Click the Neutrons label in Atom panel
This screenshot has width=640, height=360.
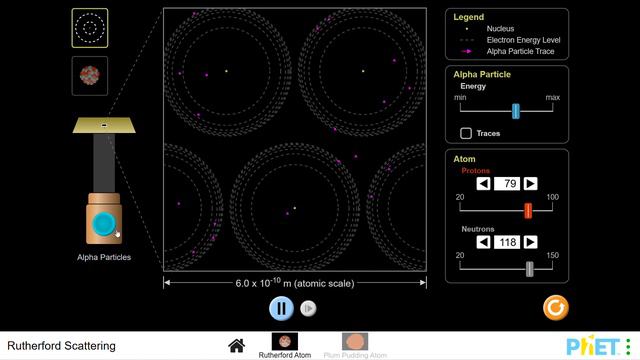coord(478,229)
